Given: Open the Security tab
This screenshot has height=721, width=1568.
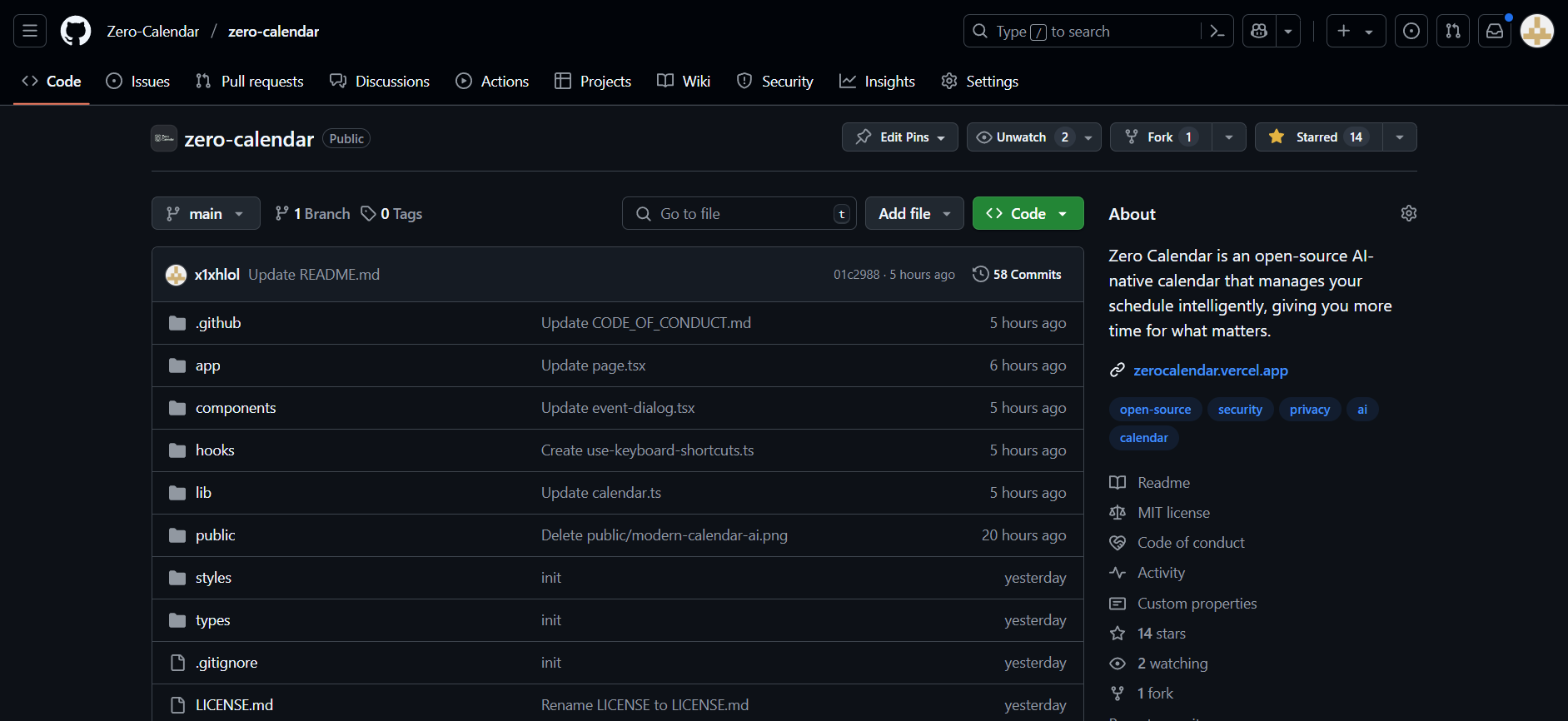Looking at the screenshot, I should click(x=774, y=81).
